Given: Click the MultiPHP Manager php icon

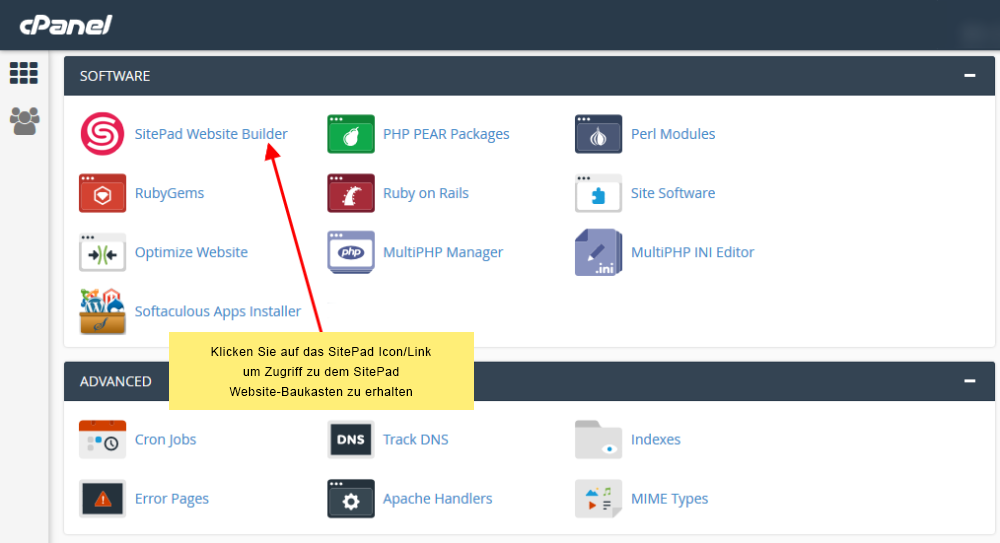Looking at the screenshot, I should click(x=351, y=252).
